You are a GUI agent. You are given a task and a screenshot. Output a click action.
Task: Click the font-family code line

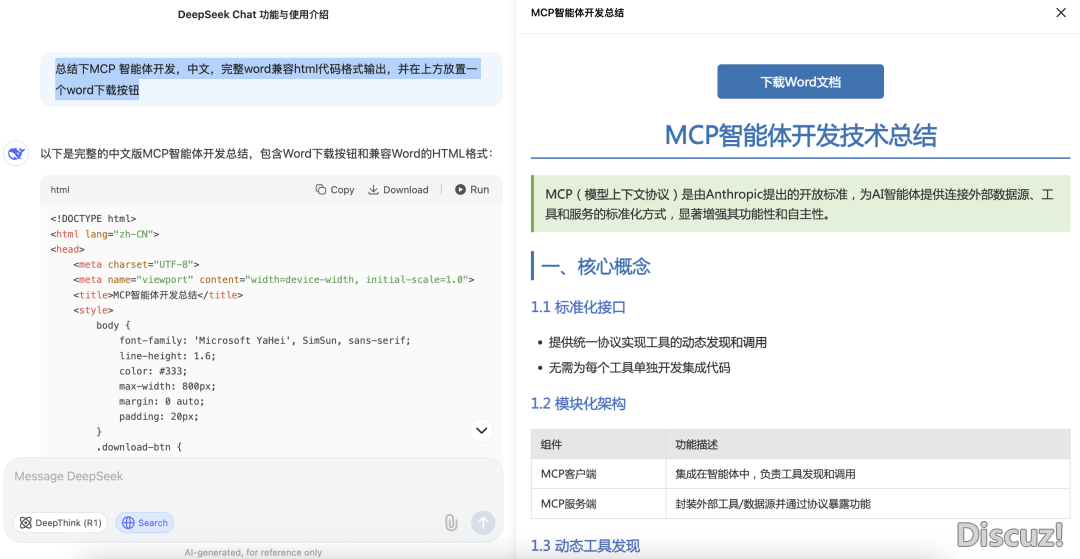[x=264, y=340]
